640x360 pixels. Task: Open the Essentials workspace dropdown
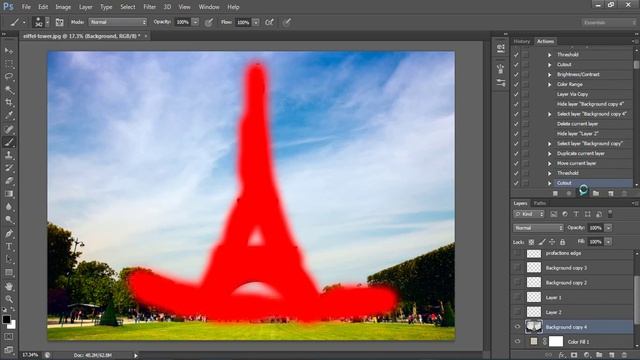[608, 22]
